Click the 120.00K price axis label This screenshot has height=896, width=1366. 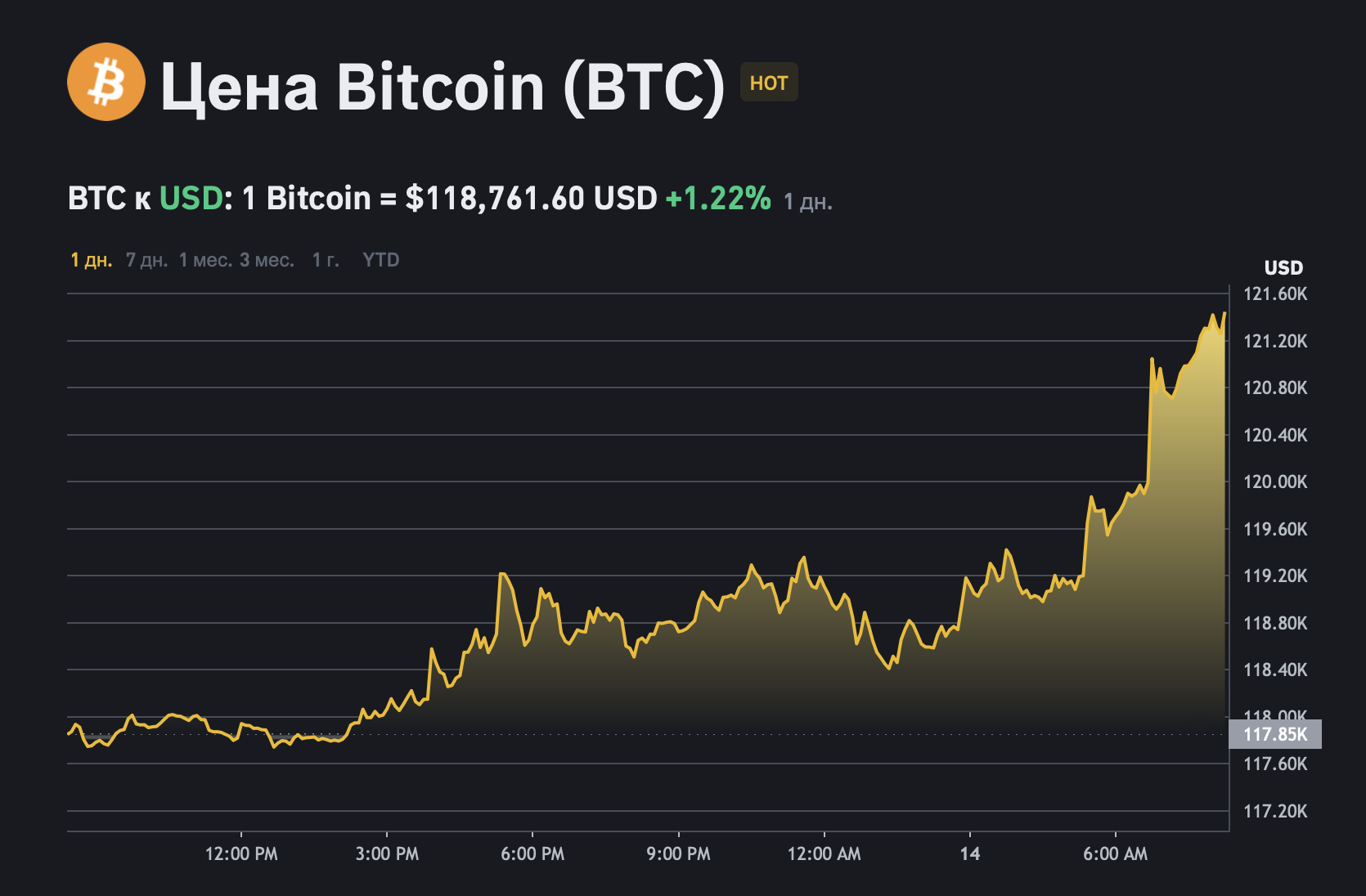[x=1275, y=482]
